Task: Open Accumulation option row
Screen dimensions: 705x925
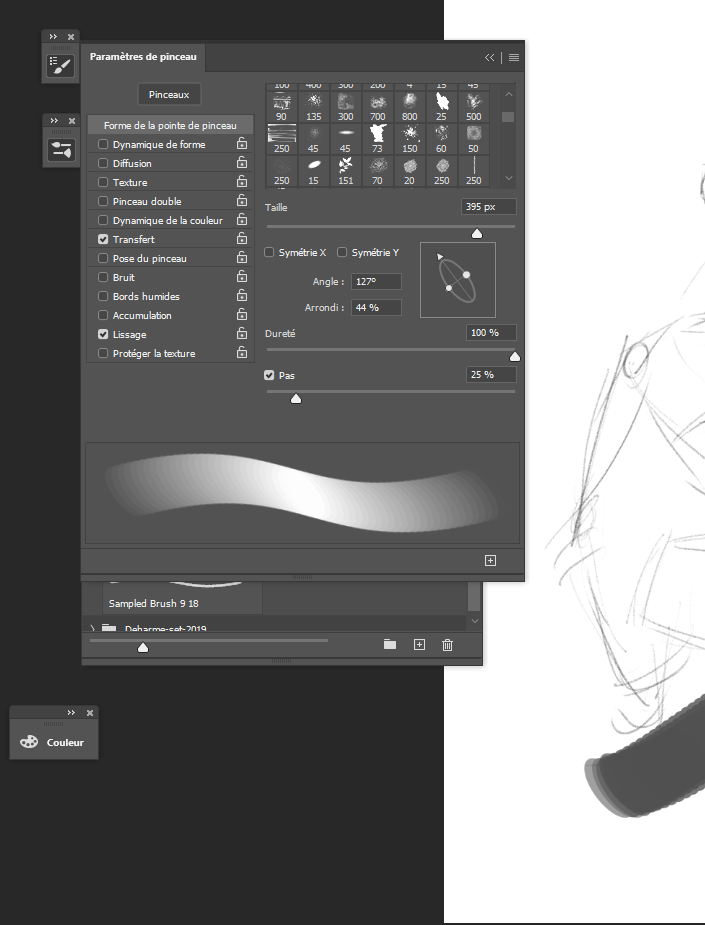Action: tap(142, 316)
